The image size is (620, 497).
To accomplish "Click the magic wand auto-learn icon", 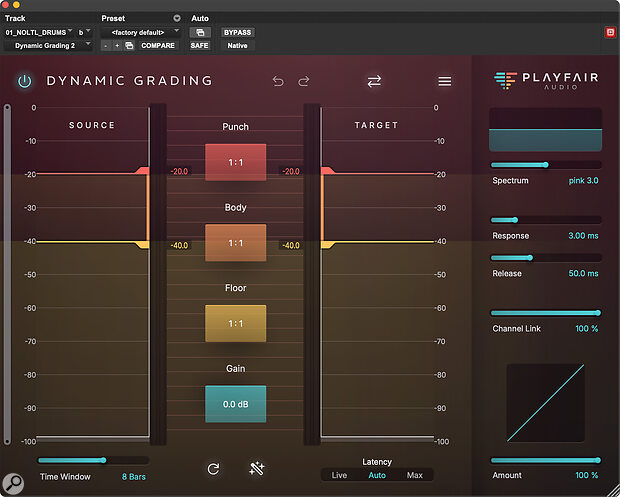I will click(x=257, y=469).
